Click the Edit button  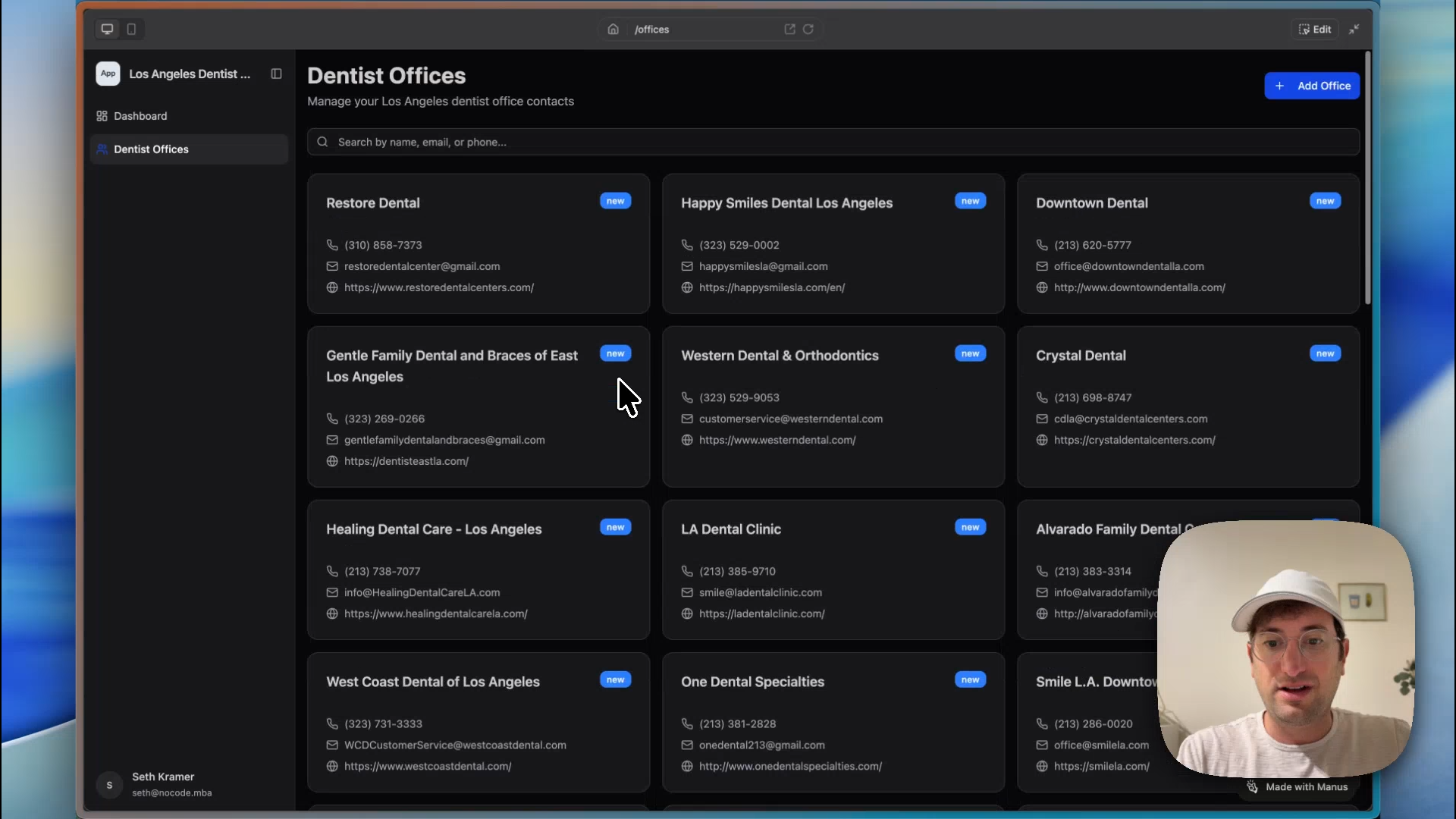click(x=1314, y=30)
